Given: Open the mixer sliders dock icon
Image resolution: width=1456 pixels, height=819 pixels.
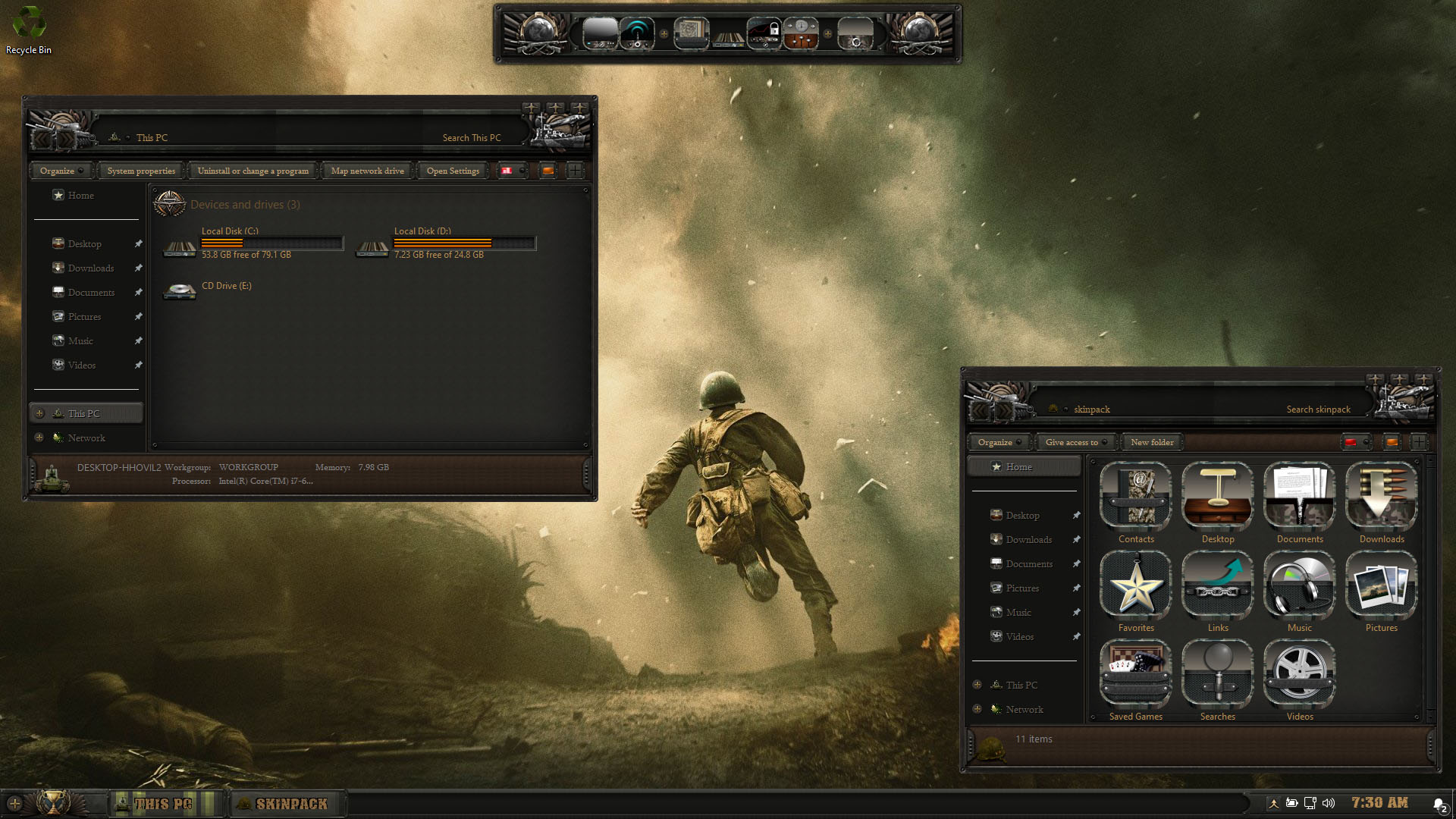Looking at the screenshot, I should (x=801, y=34).
